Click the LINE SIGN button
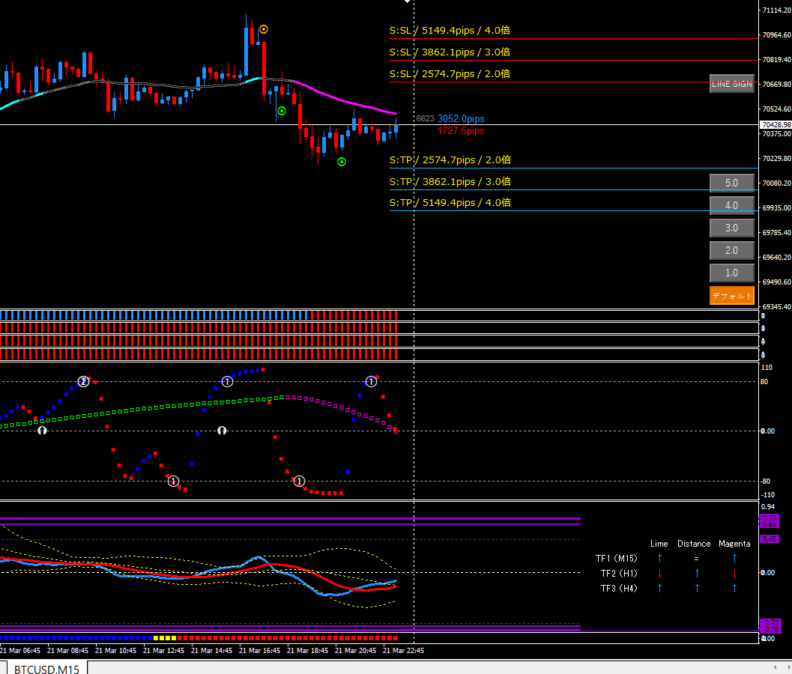Image resolution: width=792 pixels, height=674 pixels. (x=731, y=84)
